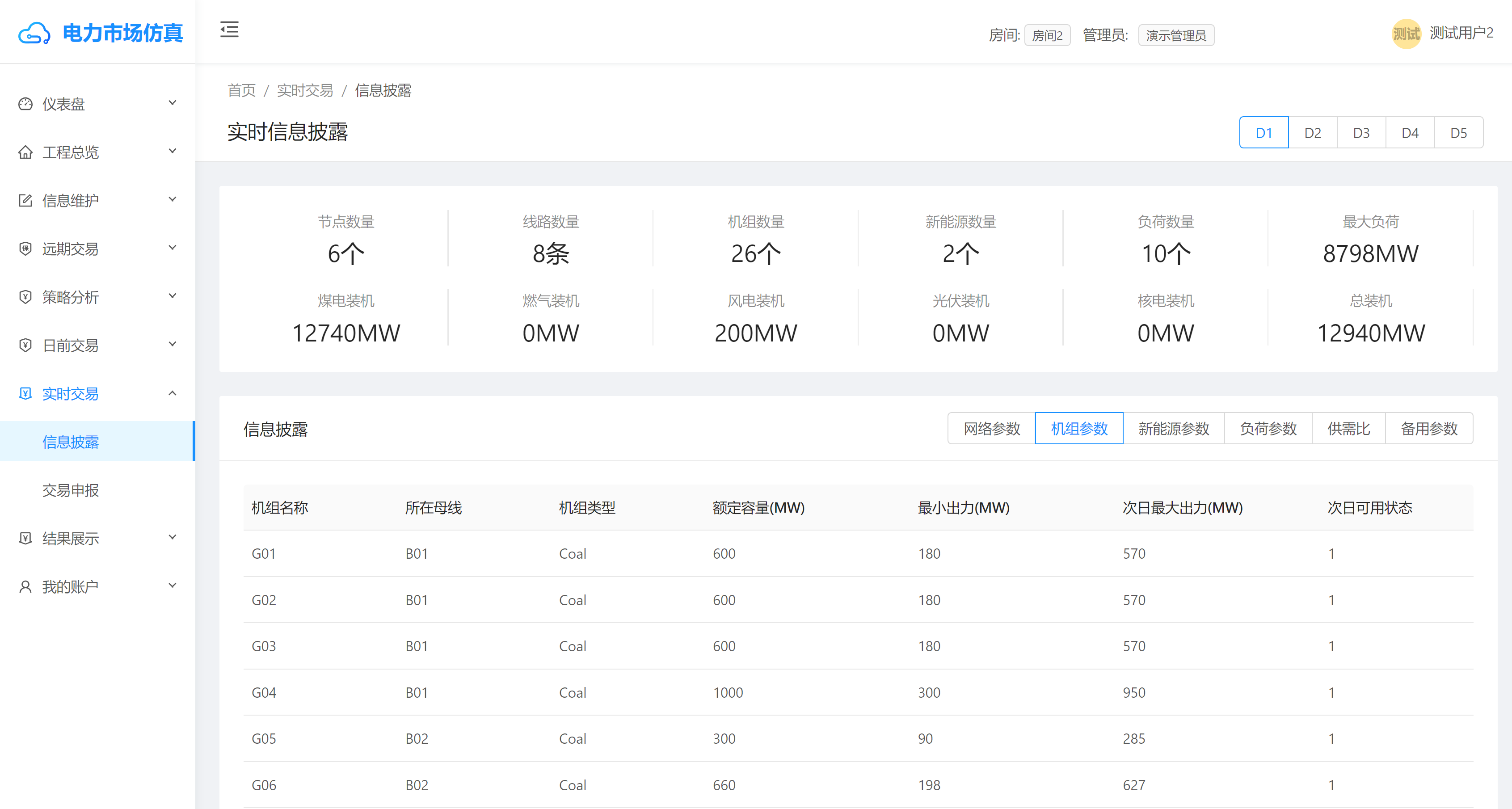Switch to the 机组参数 tab
This screenshot has height=809, width=1512.
tap(1079, 429)
